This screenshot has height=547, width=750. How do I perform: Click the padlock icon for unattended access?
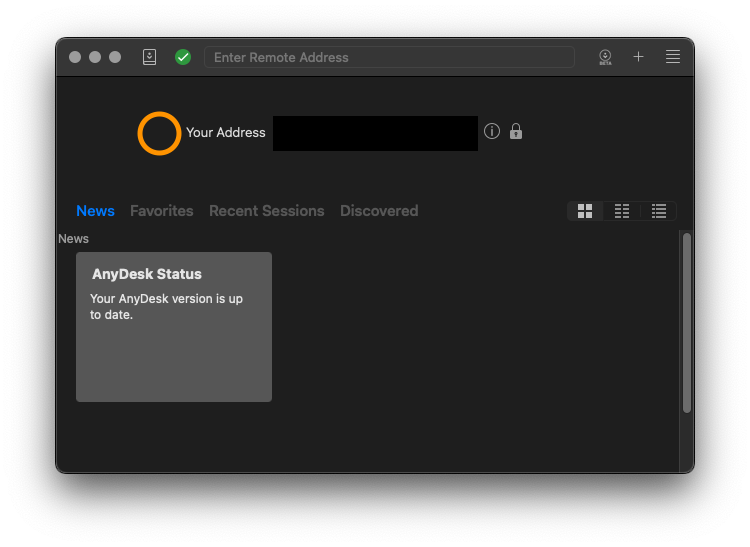[x=516, y=131]
